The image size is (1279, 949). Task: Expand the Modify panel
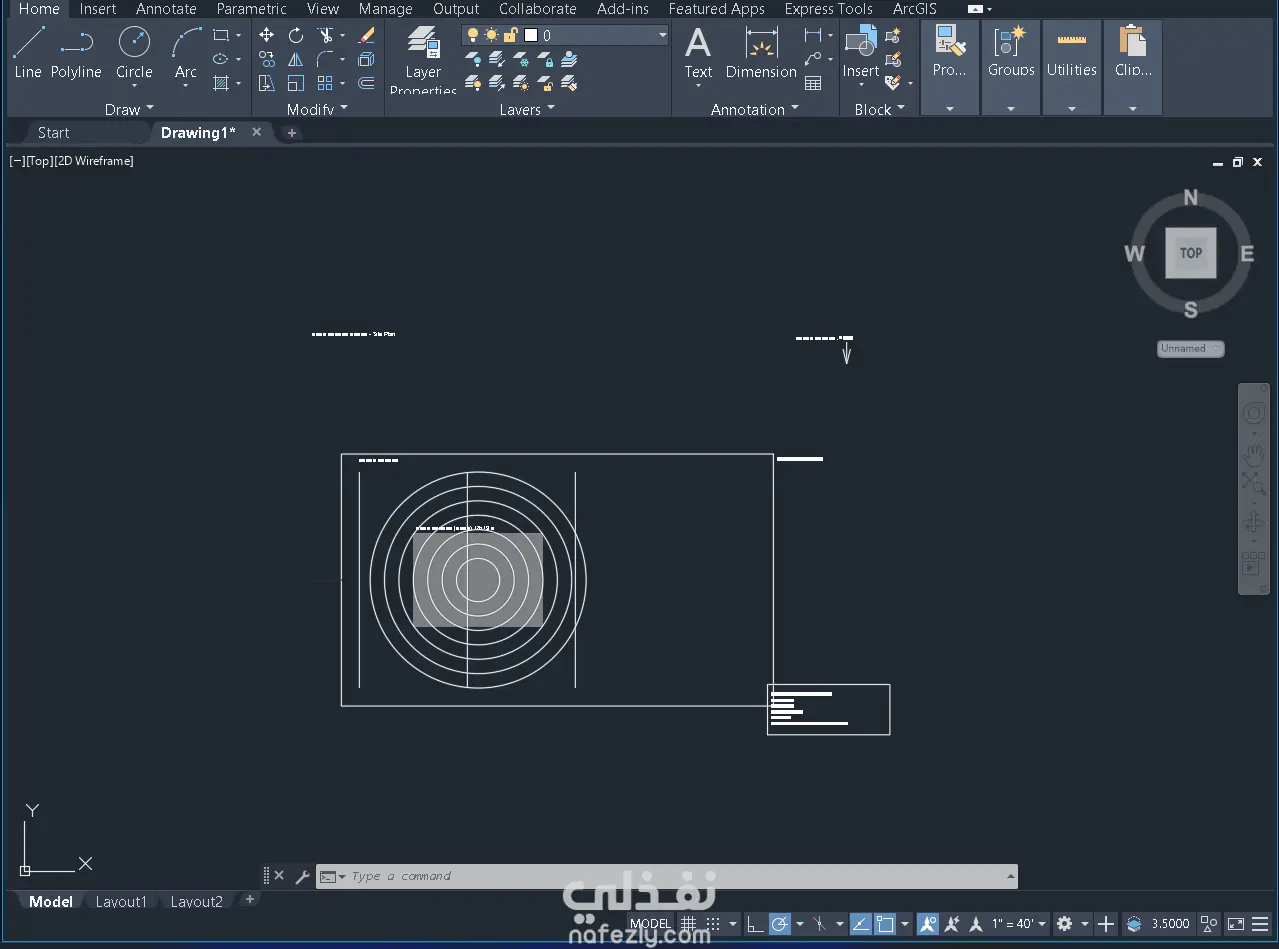coord(317,109)
